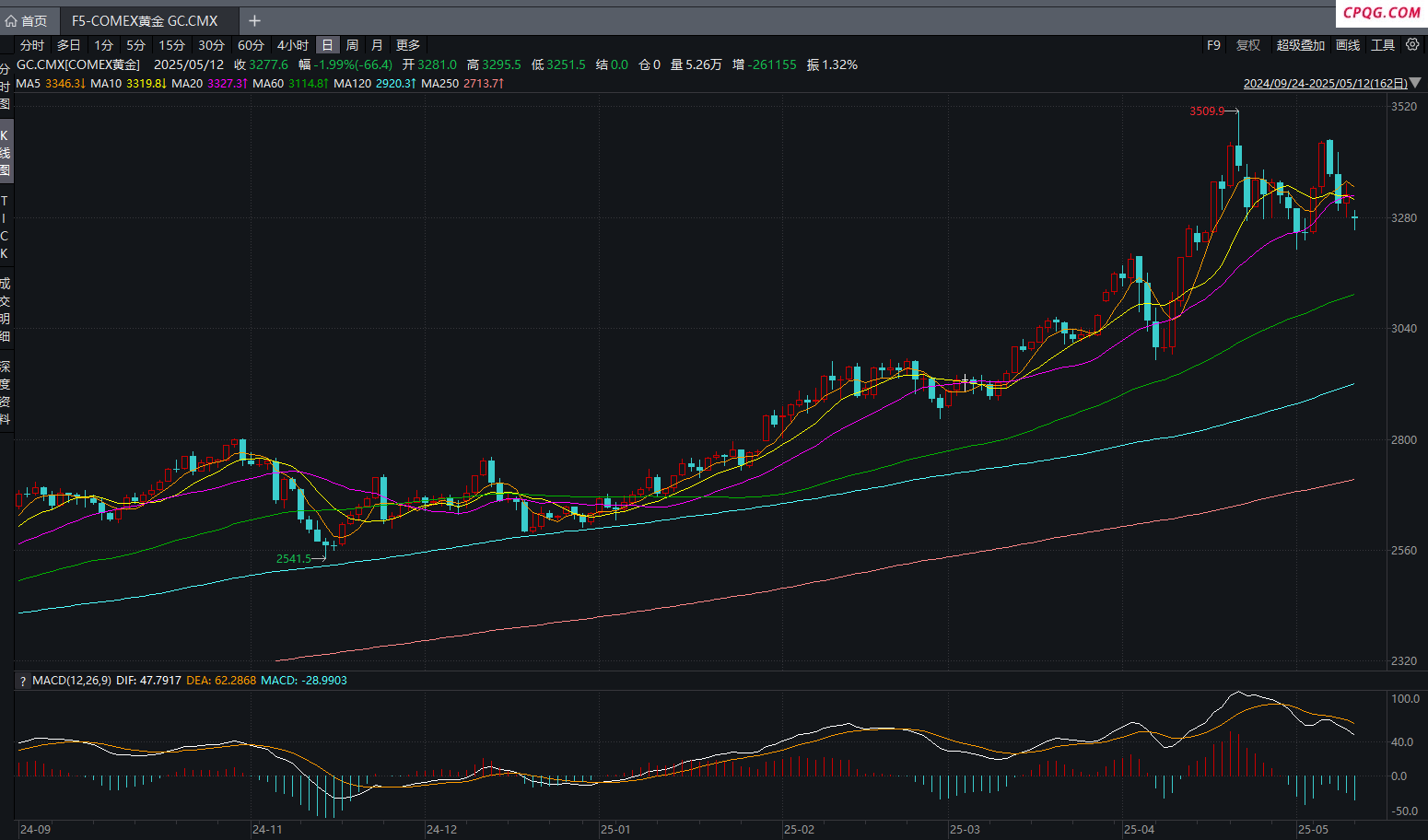This screenshot has height=840, width=1428.
Task: Add a new tab with the plus icon
Action: click(x=254, y=20)
